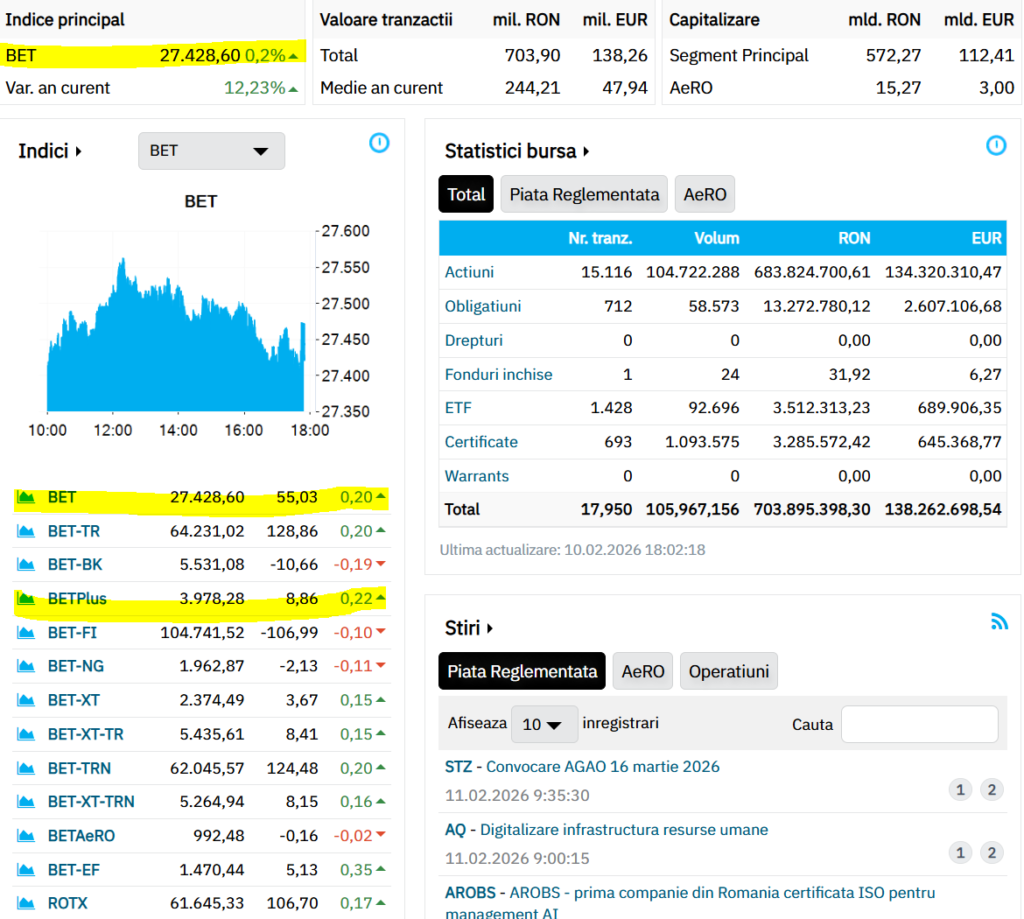
Task: Click info icon in Indici panel
Action: pyautogui.click(x=379, y=143)
